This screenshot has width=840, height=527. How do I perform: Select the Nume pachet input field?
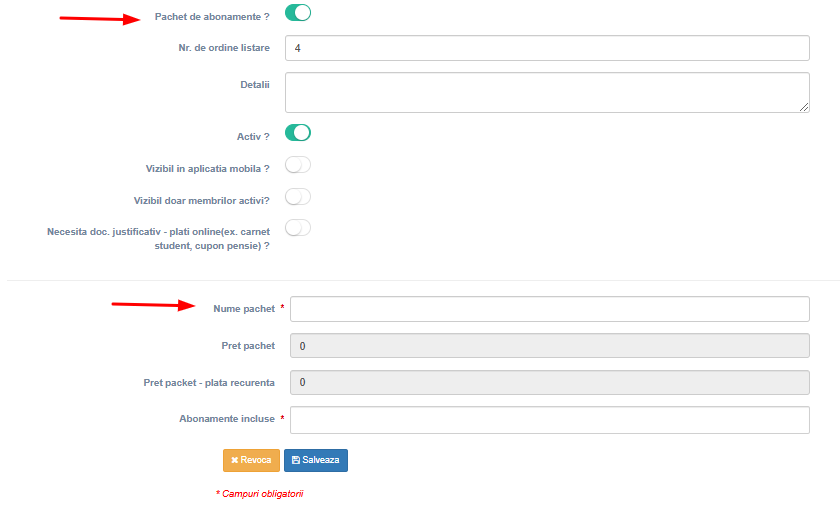click(x=550, y=309)
